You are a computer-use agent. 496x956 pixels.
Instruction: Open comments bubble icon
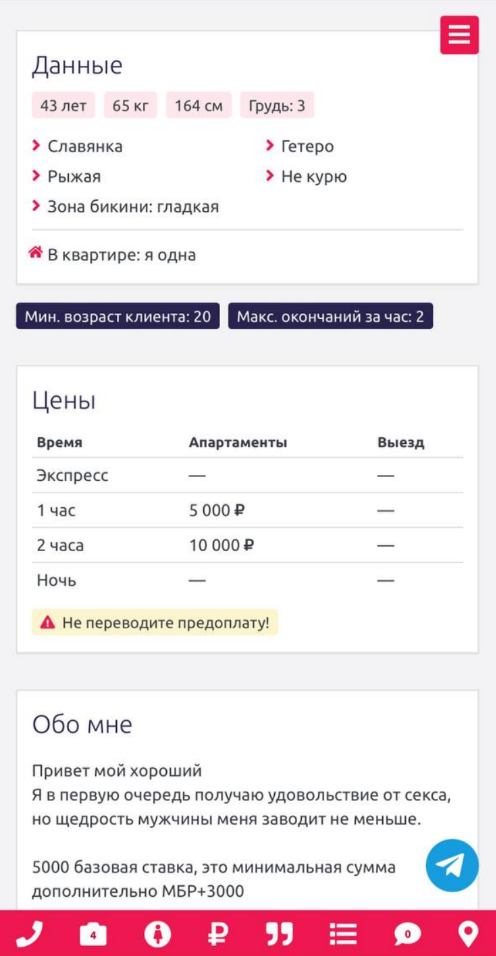coord(406,933)
